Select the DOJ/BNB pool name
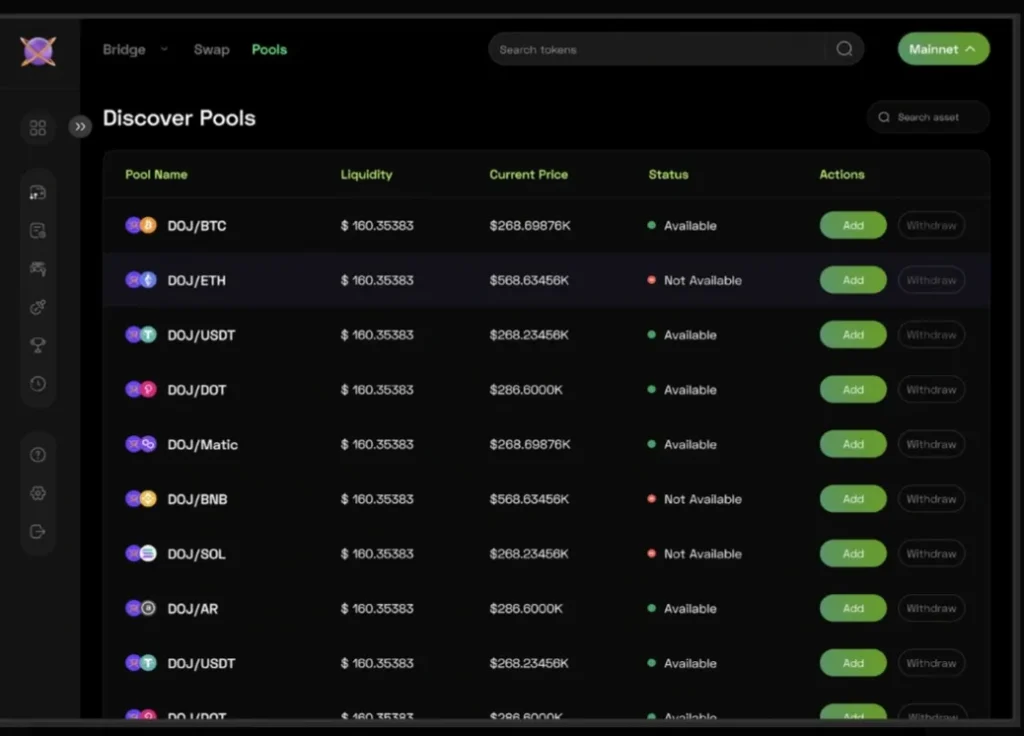Viewport: 1024px width, 736px height. pos(197,500)
